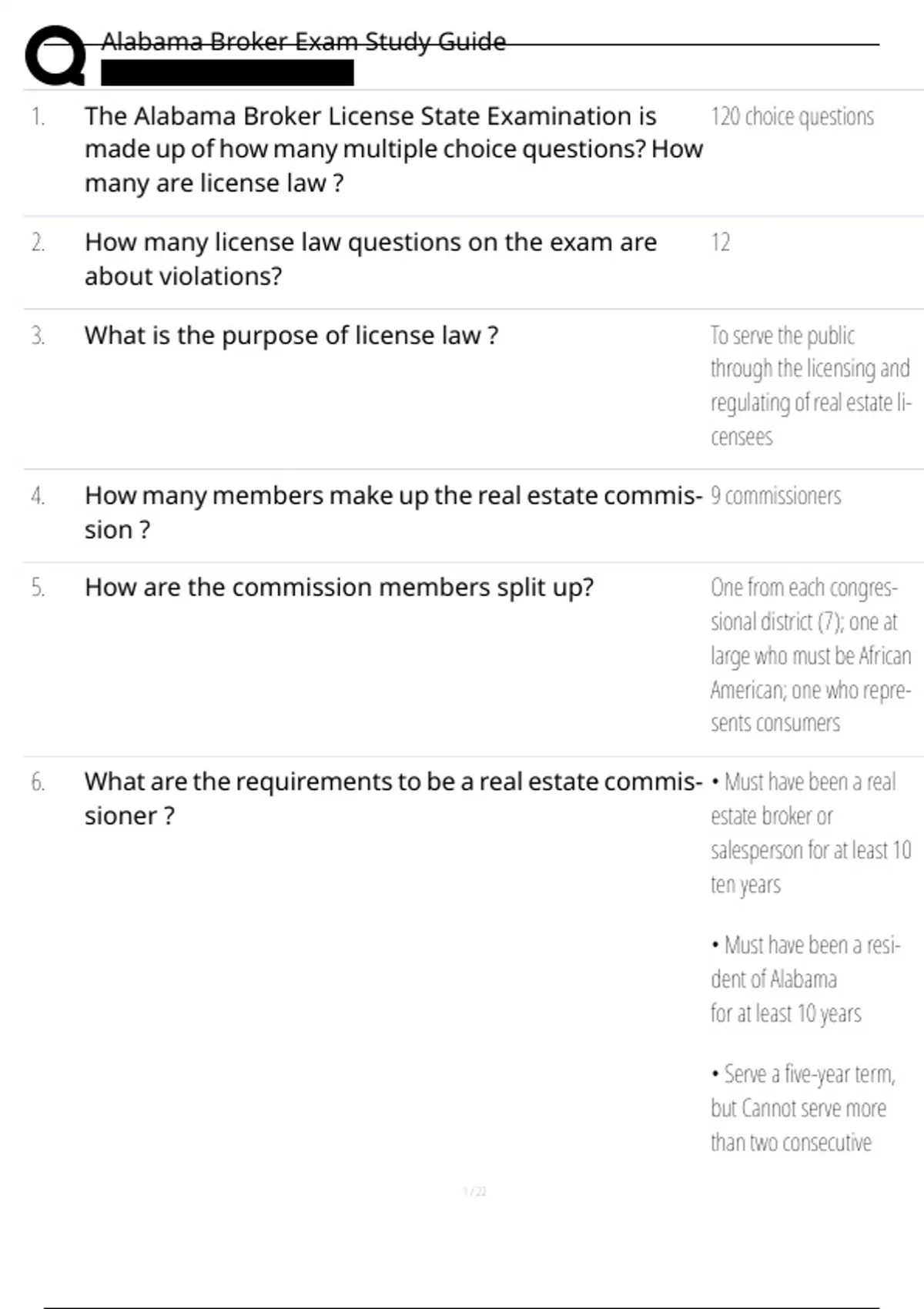This screenshot has width=924, height=1309.
Task: Click 'Must have been a real estate broker' bullet
Action: coord(811,833)
